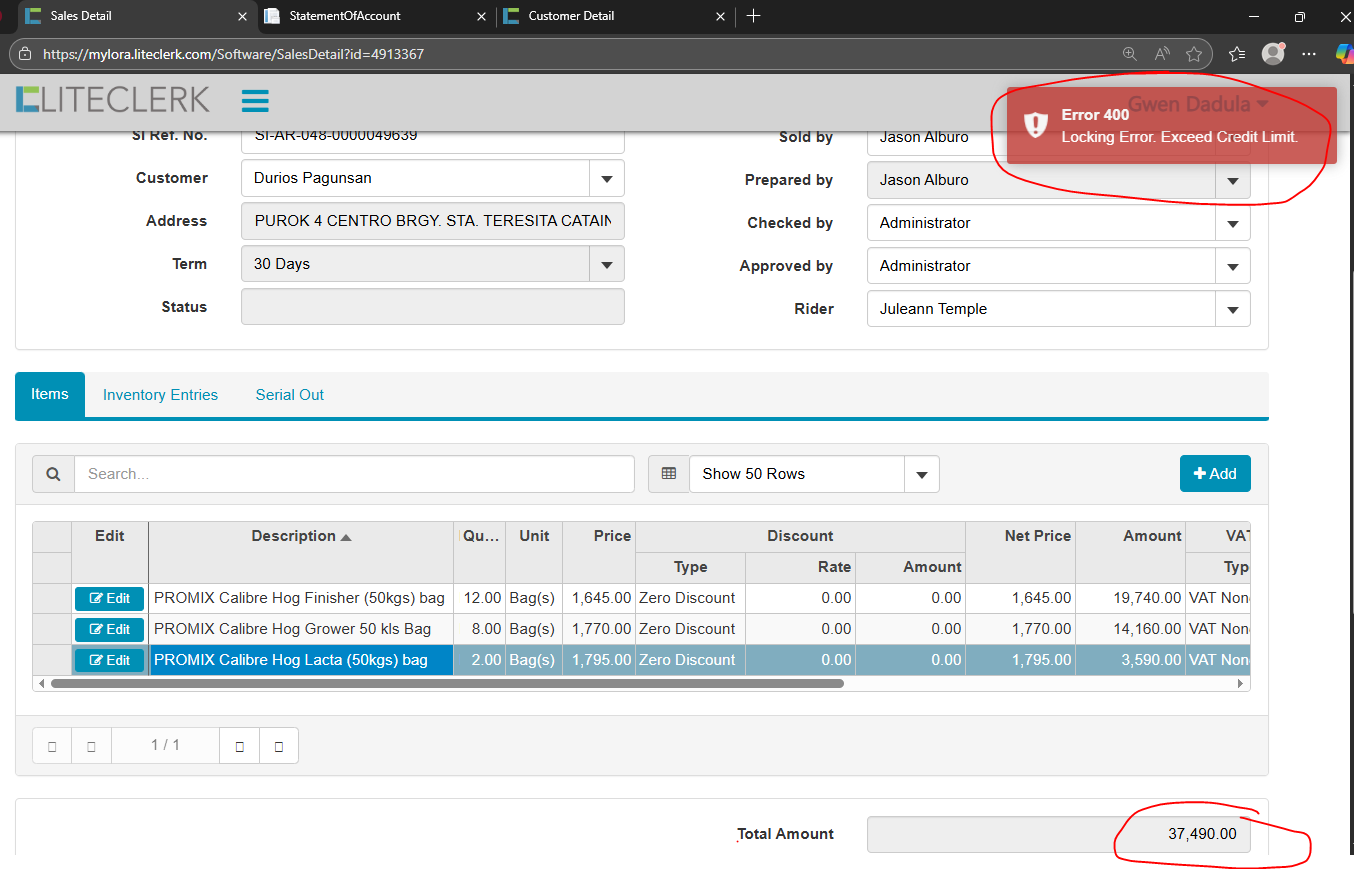Viewport: 1354px width, 869px height.
Task: Click browser zoom magnifier icon
Action: 1129,54
